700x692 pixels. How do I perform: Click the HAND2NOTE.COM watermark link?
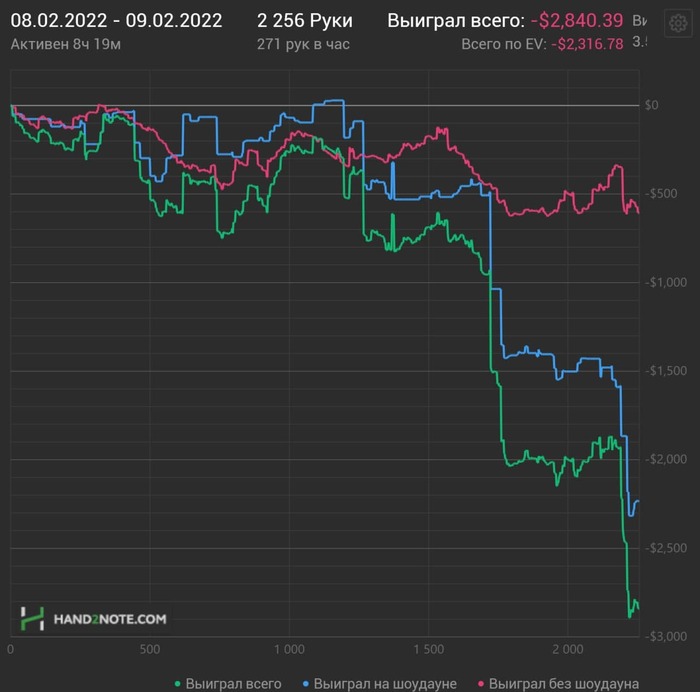pos(110,619)
